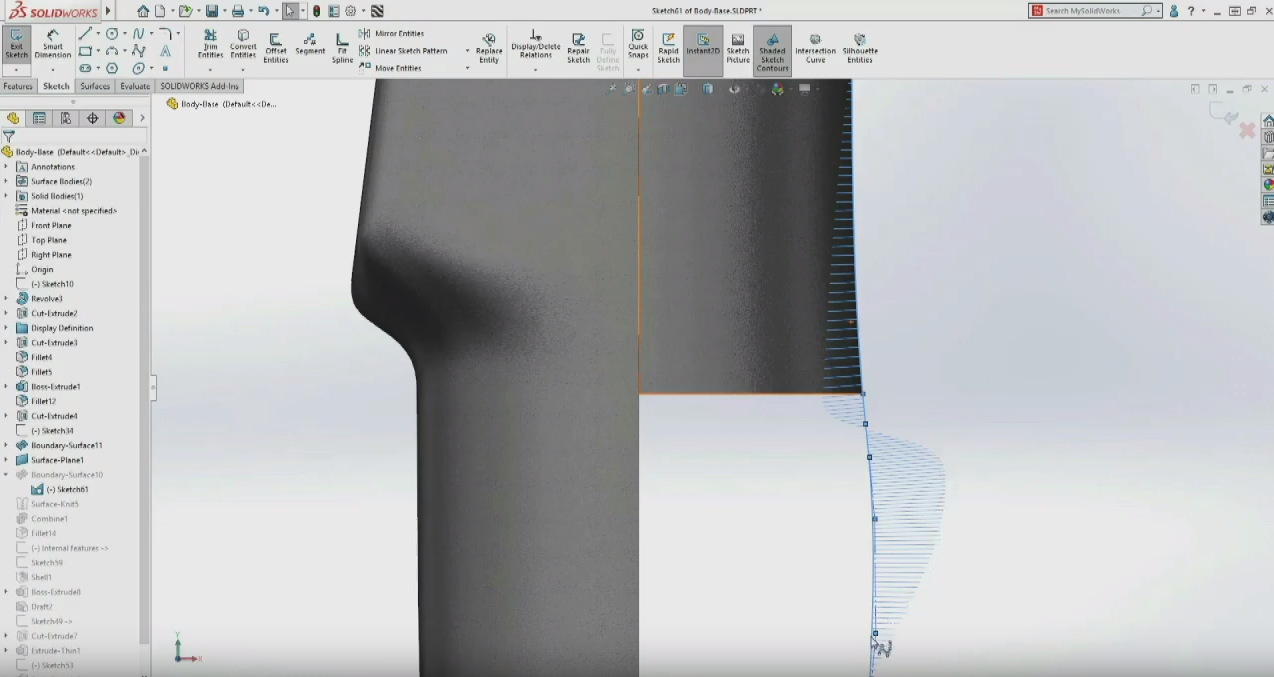Click the feature tree filter field

click(72, 136)
